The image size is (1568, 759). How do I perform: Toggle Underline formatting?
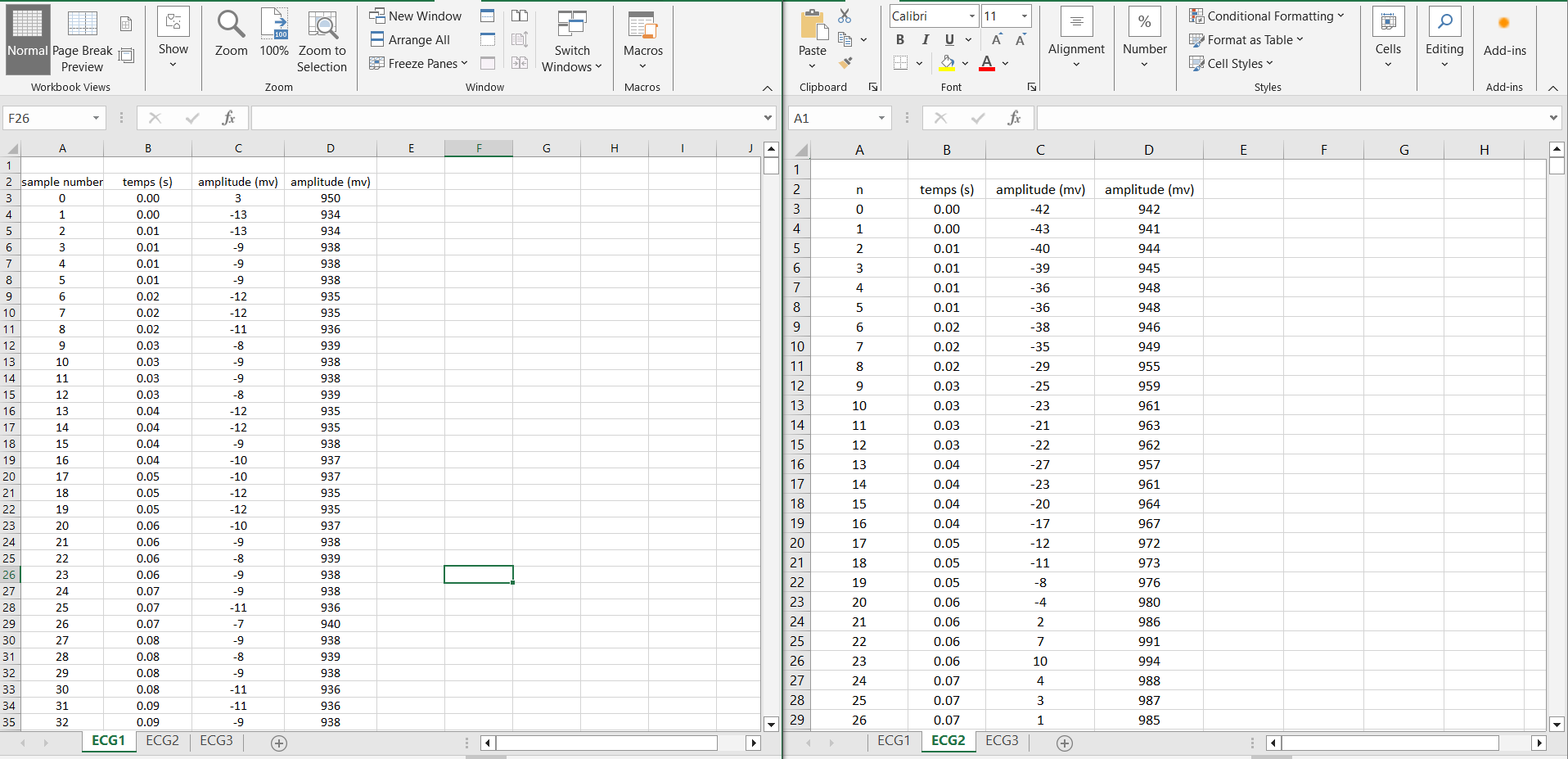coord(949,39)
